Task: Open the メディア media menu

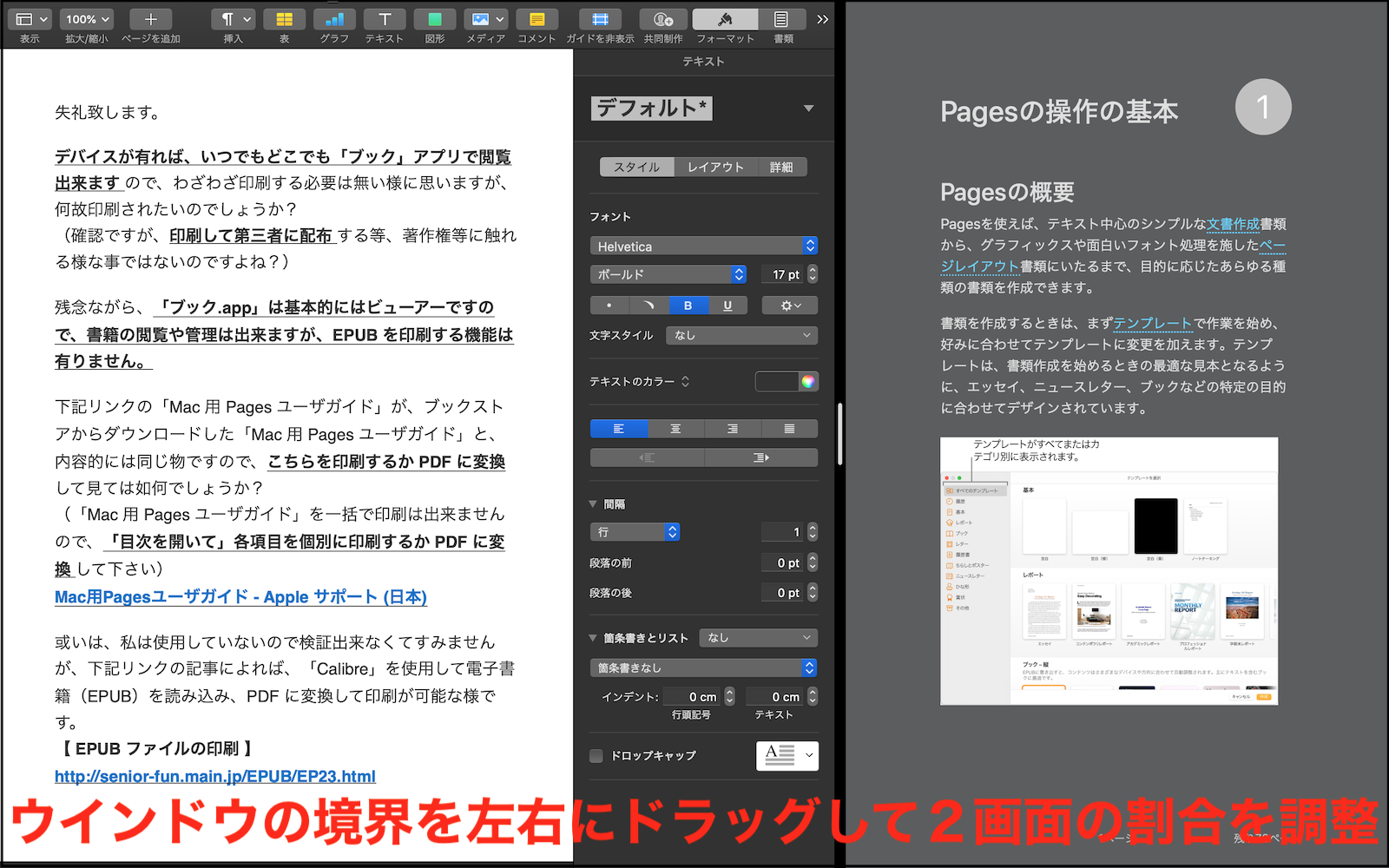Action: [x=485, y=19]
